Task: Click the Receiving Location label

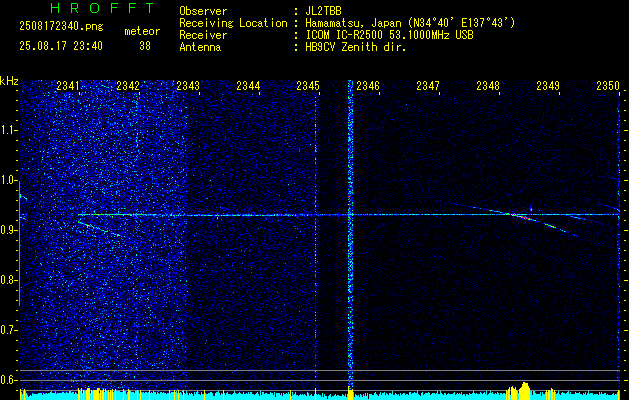Action: point(233,23)
